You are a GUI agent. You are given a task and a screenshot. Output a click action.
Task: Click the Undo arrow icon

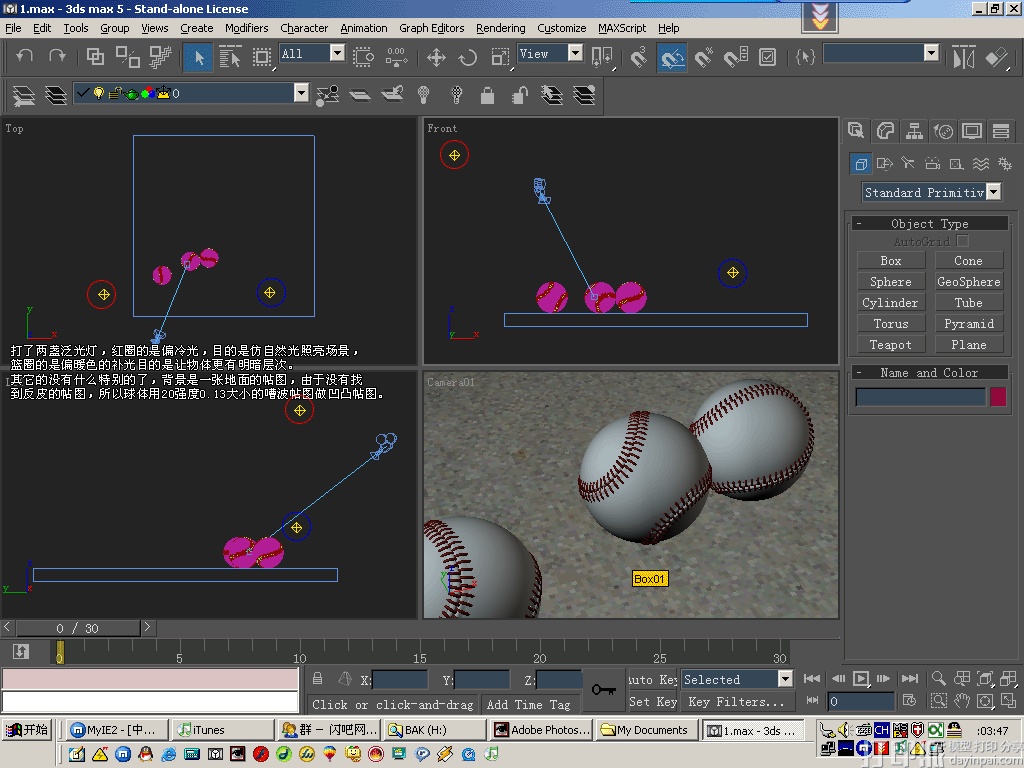(25, 56)
